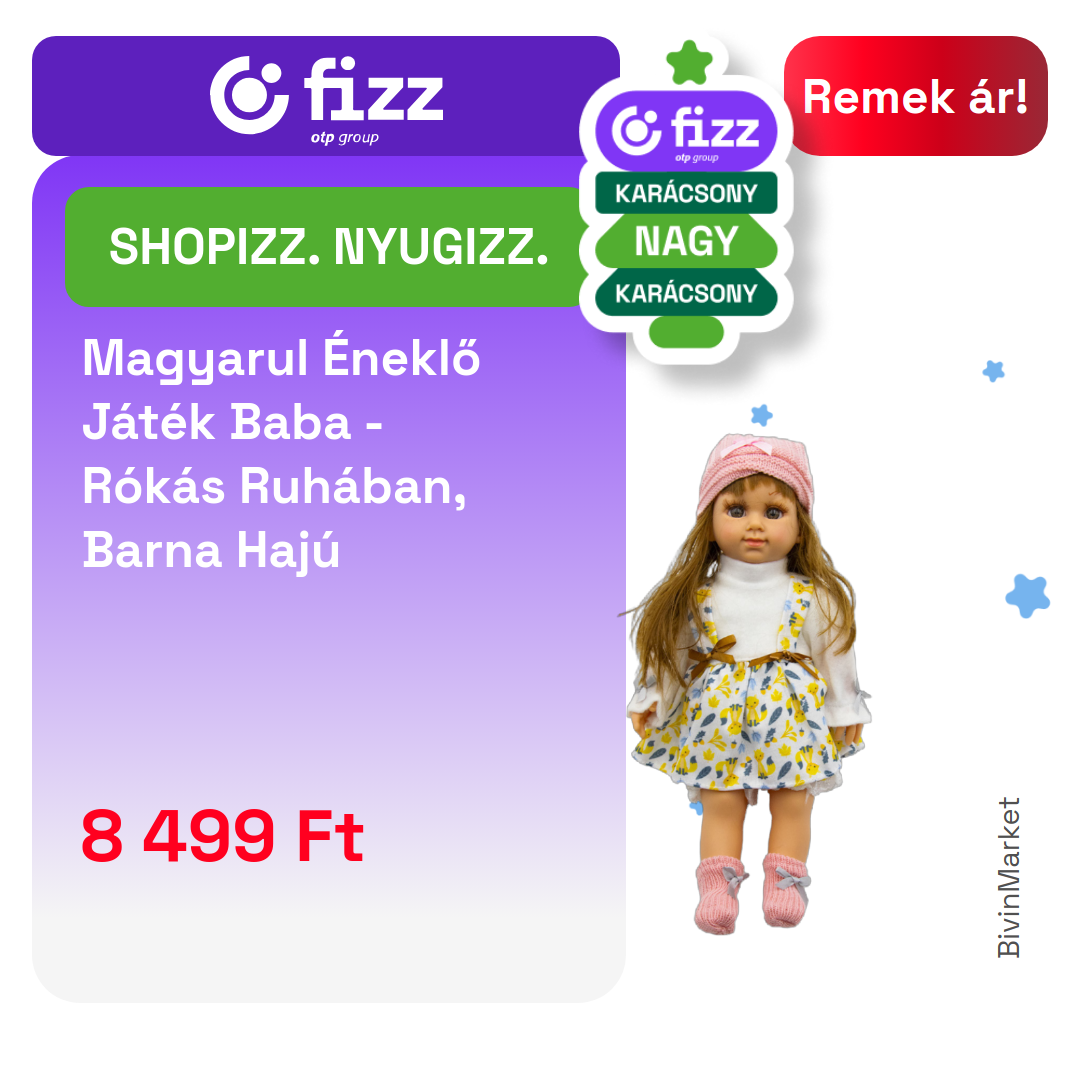Screen dimensions: 1080x1080
Task: Click the large blue star decoration
Action: [x=1028, y=596]
